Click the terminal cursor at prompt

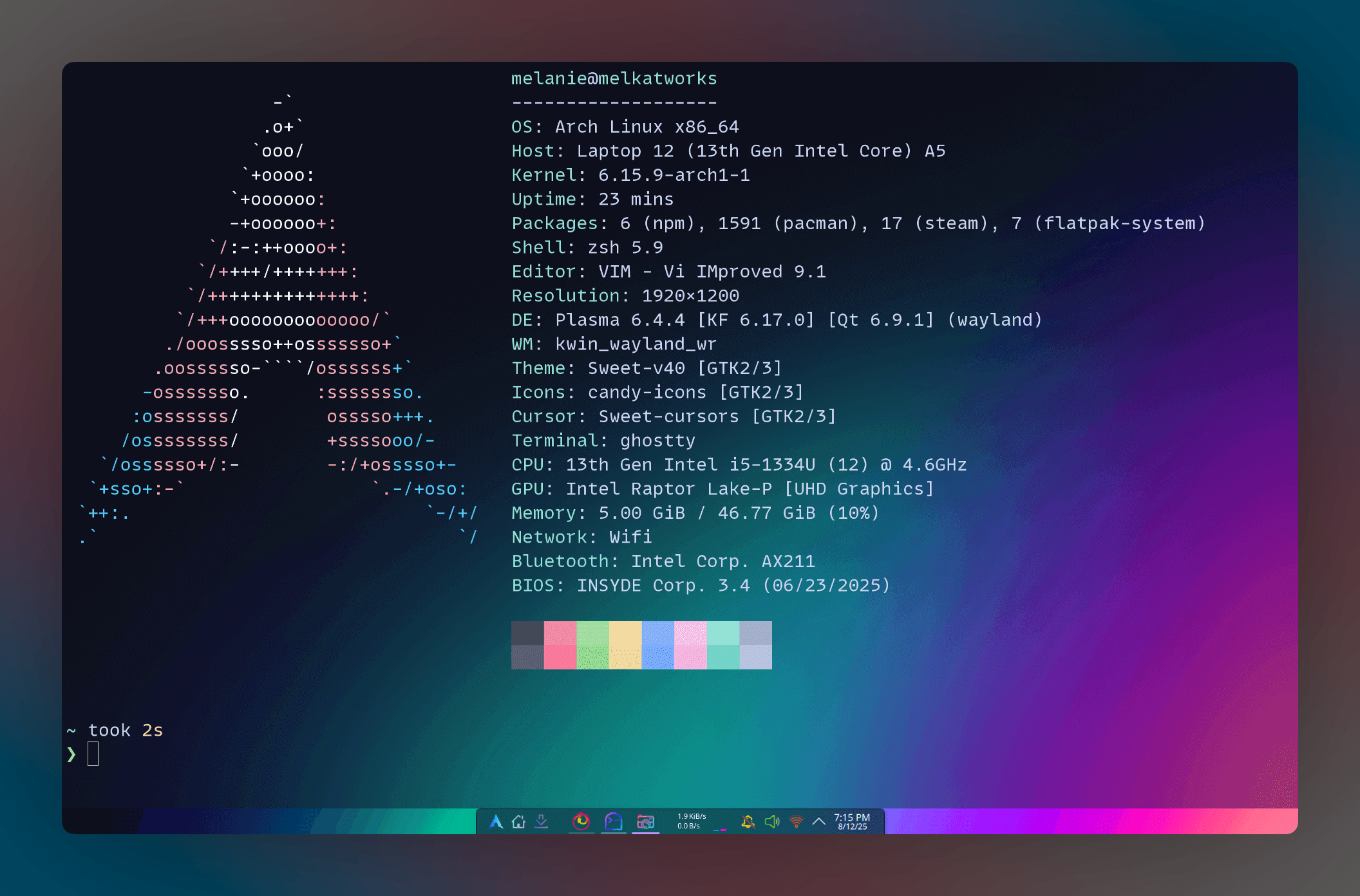pos(93,754)
